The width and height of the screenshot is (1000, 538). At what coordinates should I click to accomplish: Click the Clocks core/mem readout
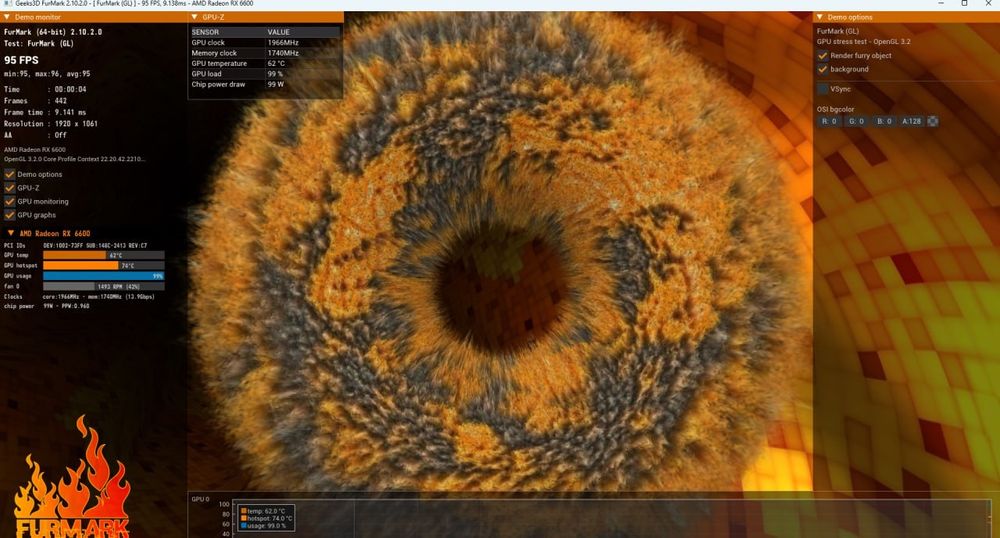(79, 296)
